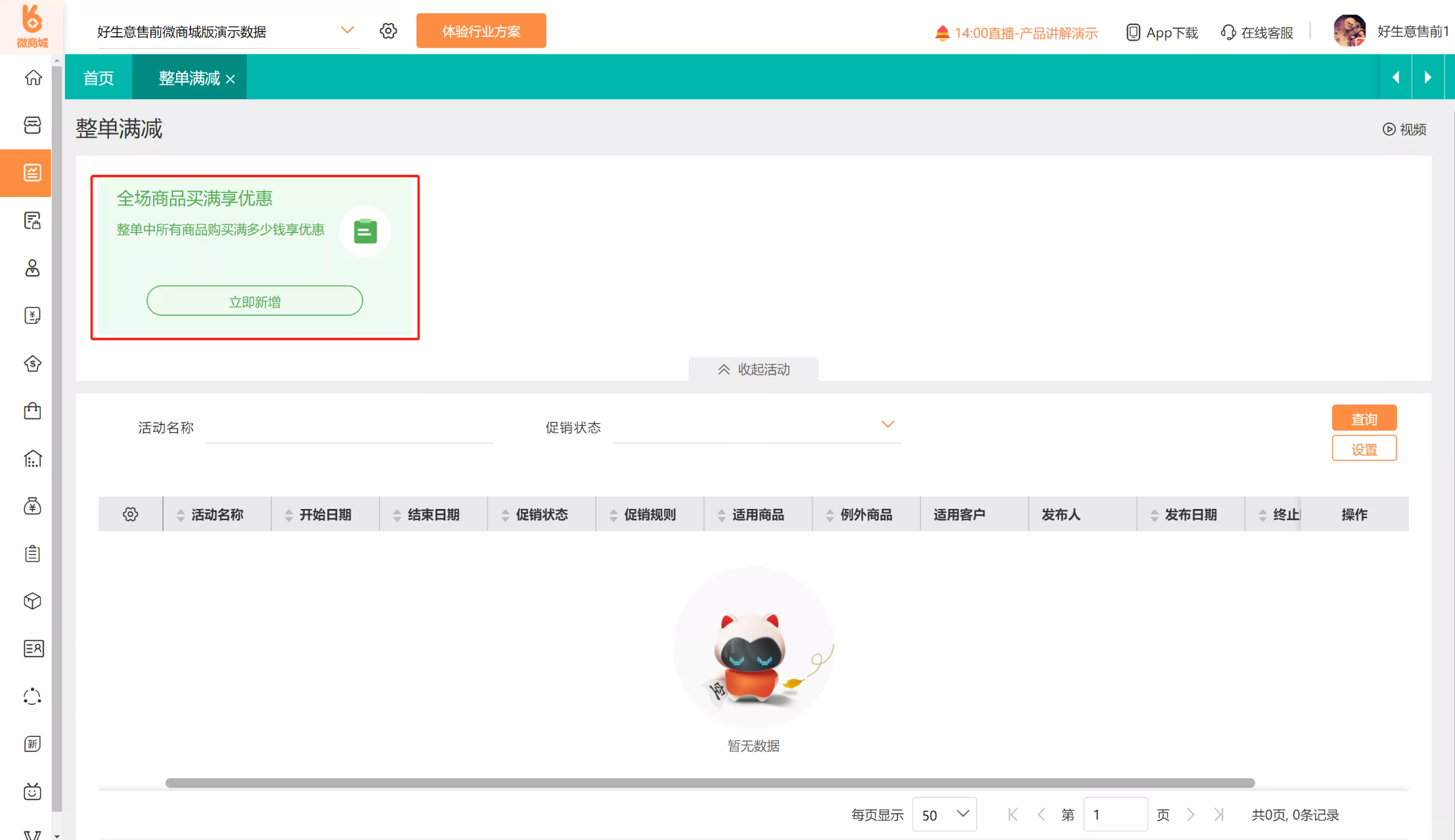The width and height of the screenshot is (1455, 840).
Task: Click the orange 查询 button
Action: [x=1364, y=418]
